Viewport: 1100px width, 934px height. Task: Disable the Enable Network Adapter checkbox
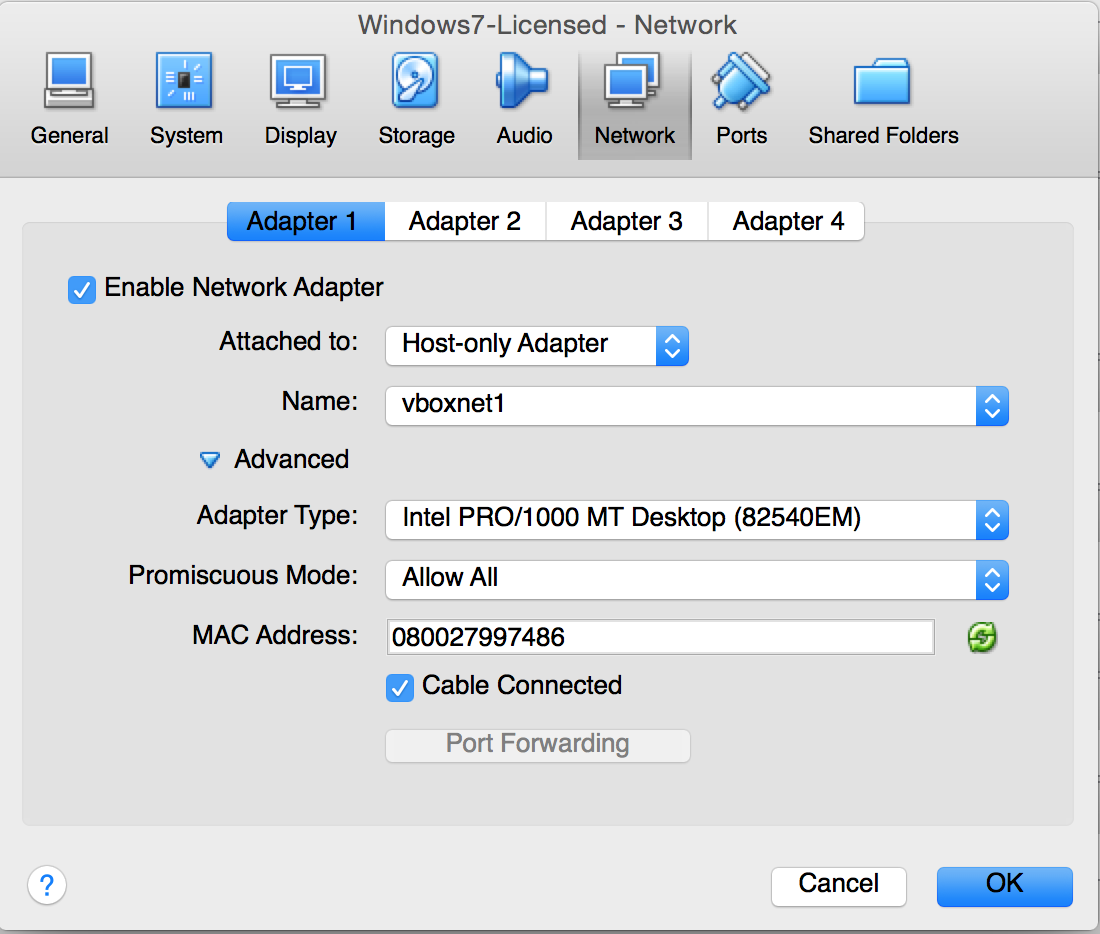coord(81,289)
